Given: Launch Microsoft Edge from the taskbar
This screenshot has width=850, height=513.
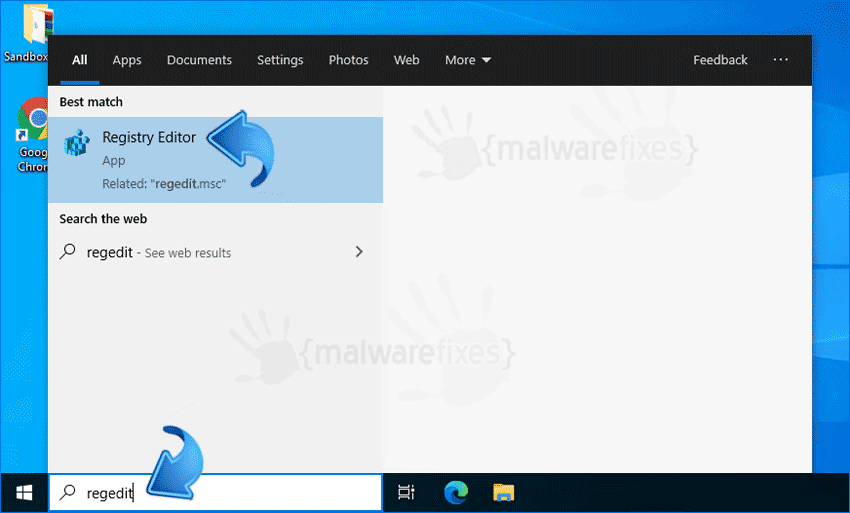Looking at the screenshot, I should pyautogui.click(x=455, y=492).
